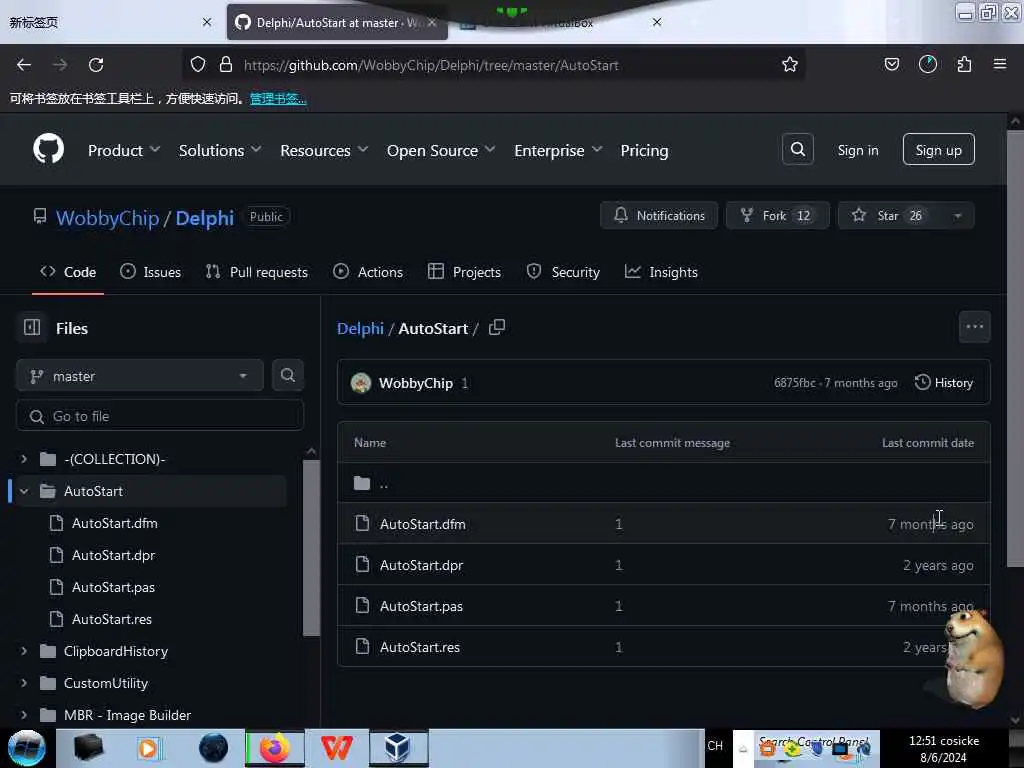This screenshot has width=1024, height=768.
Task: Click the Notifications button
Action: pyautogui.click(x=659, y=216)
